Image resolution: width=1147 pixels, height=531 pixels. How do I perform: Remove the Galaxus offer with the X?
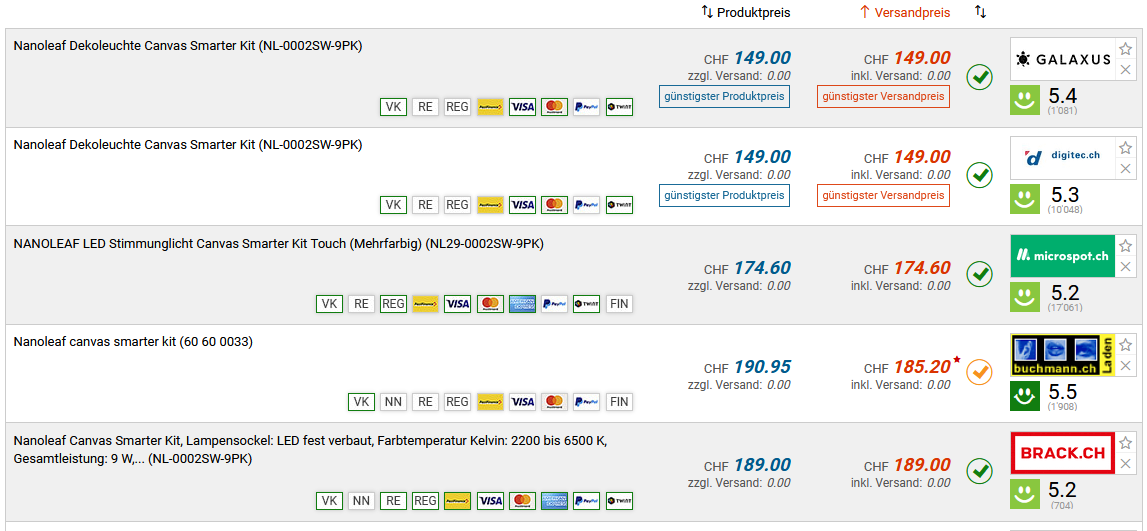pyautogui.click(x=1125, y=70)
